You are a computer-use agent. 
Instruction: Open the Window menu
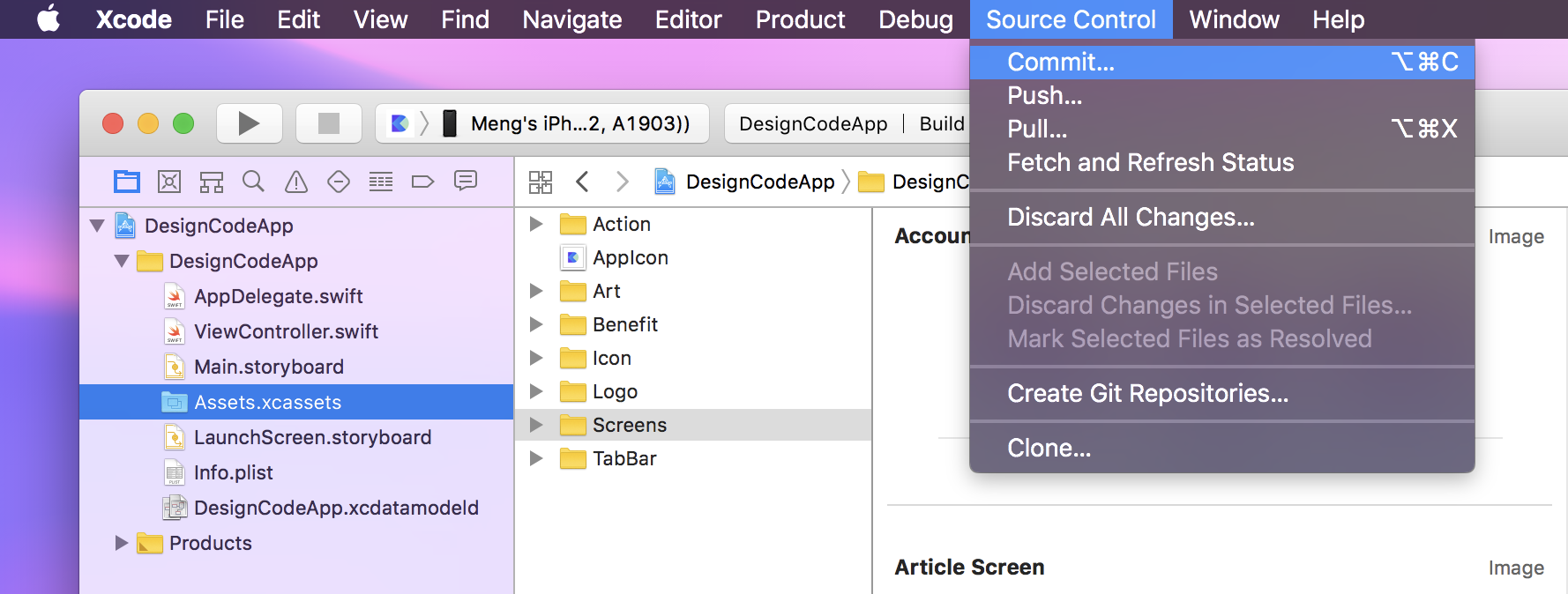coord(1234,19)
